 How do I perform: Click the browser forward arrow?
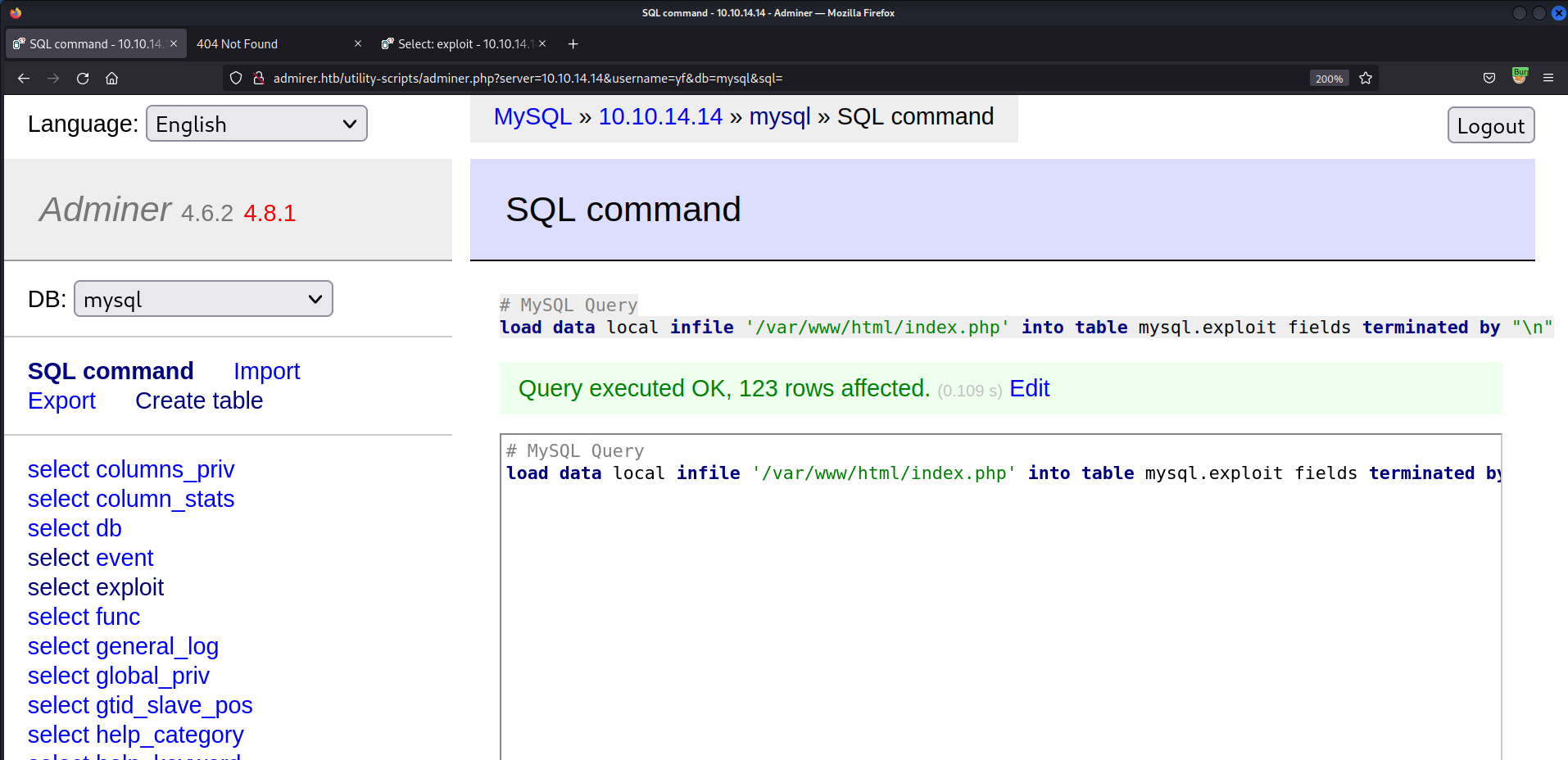(x=53, y=79)
